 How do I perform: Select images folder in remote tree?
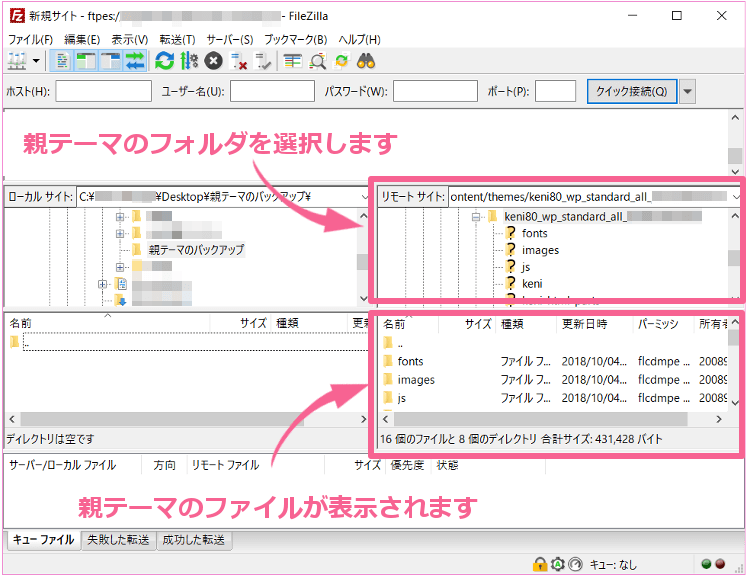[x=540, y=250]
